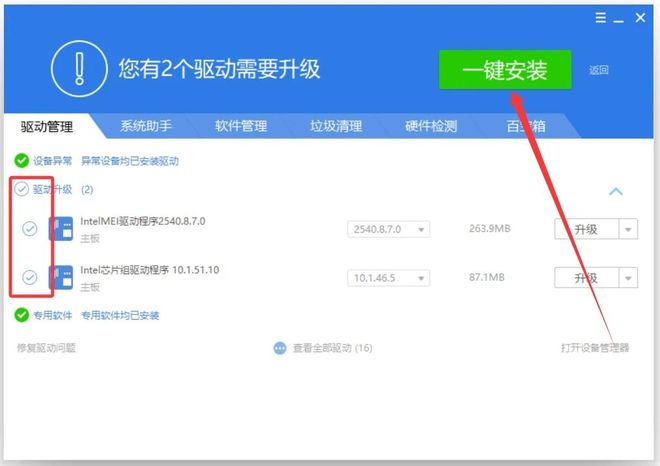
Task: Switch to the 垃圾清理 tab
Action: point(336,126)
